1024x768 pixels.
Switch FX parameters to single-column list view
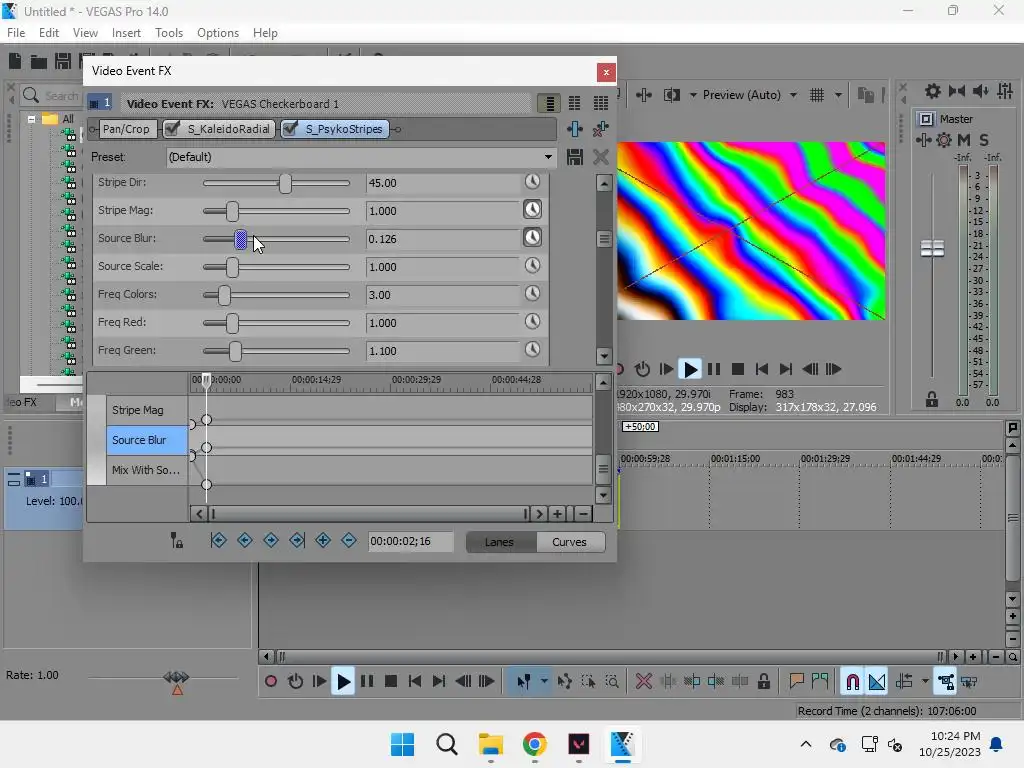pyautogui.click(x=549, y=103)
